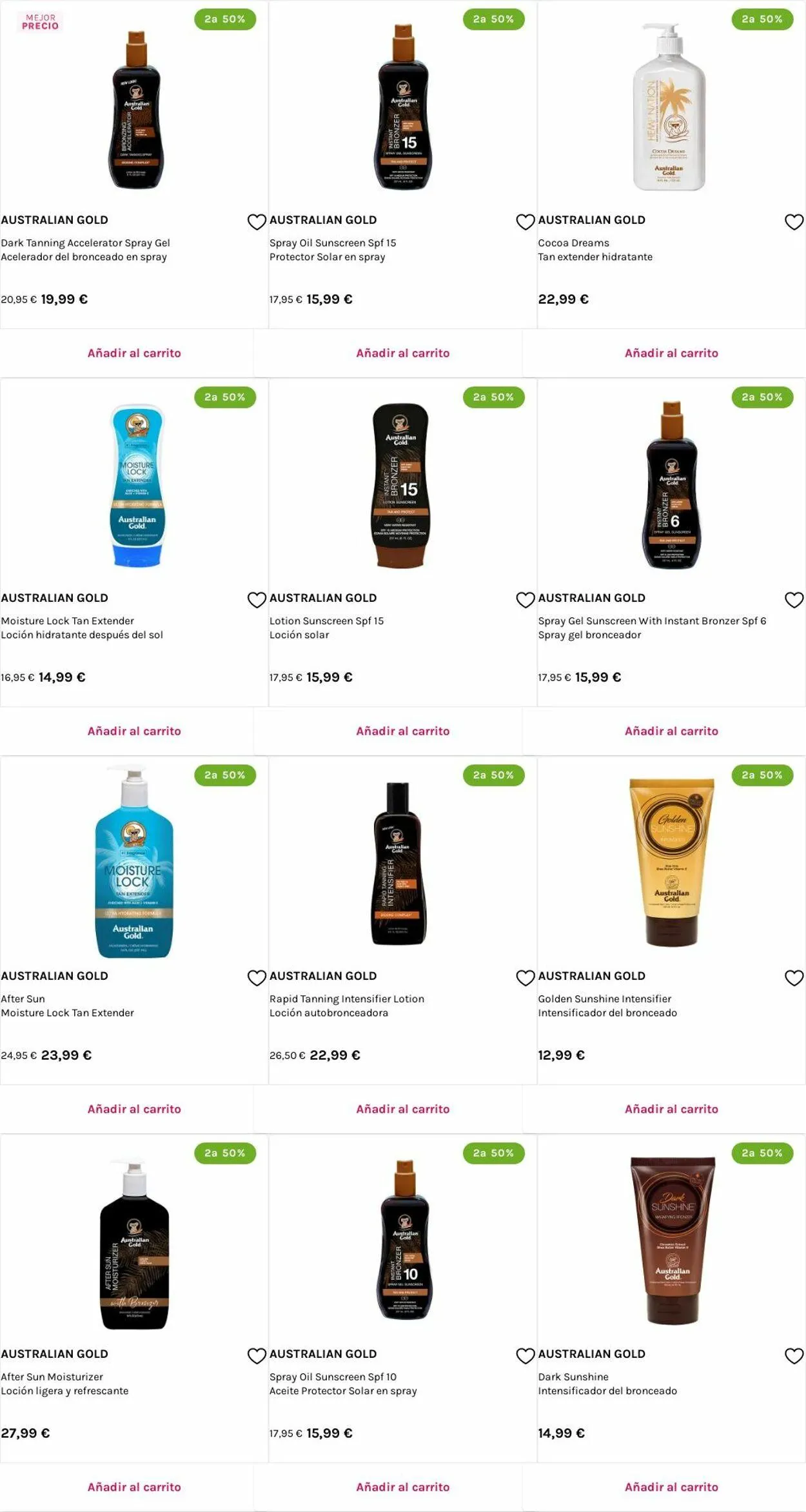This screenshot has height=1512, width=806.
Task: Favorite the Dark Tanning Accelerator Spray Gel
Action: coord(257,222)
